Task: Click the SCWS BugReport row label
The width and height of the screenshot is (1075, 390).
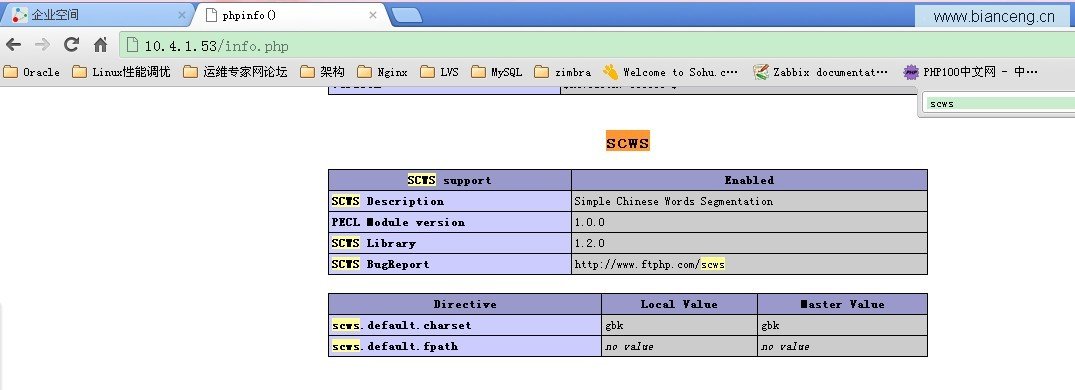Action: [381, 265]
